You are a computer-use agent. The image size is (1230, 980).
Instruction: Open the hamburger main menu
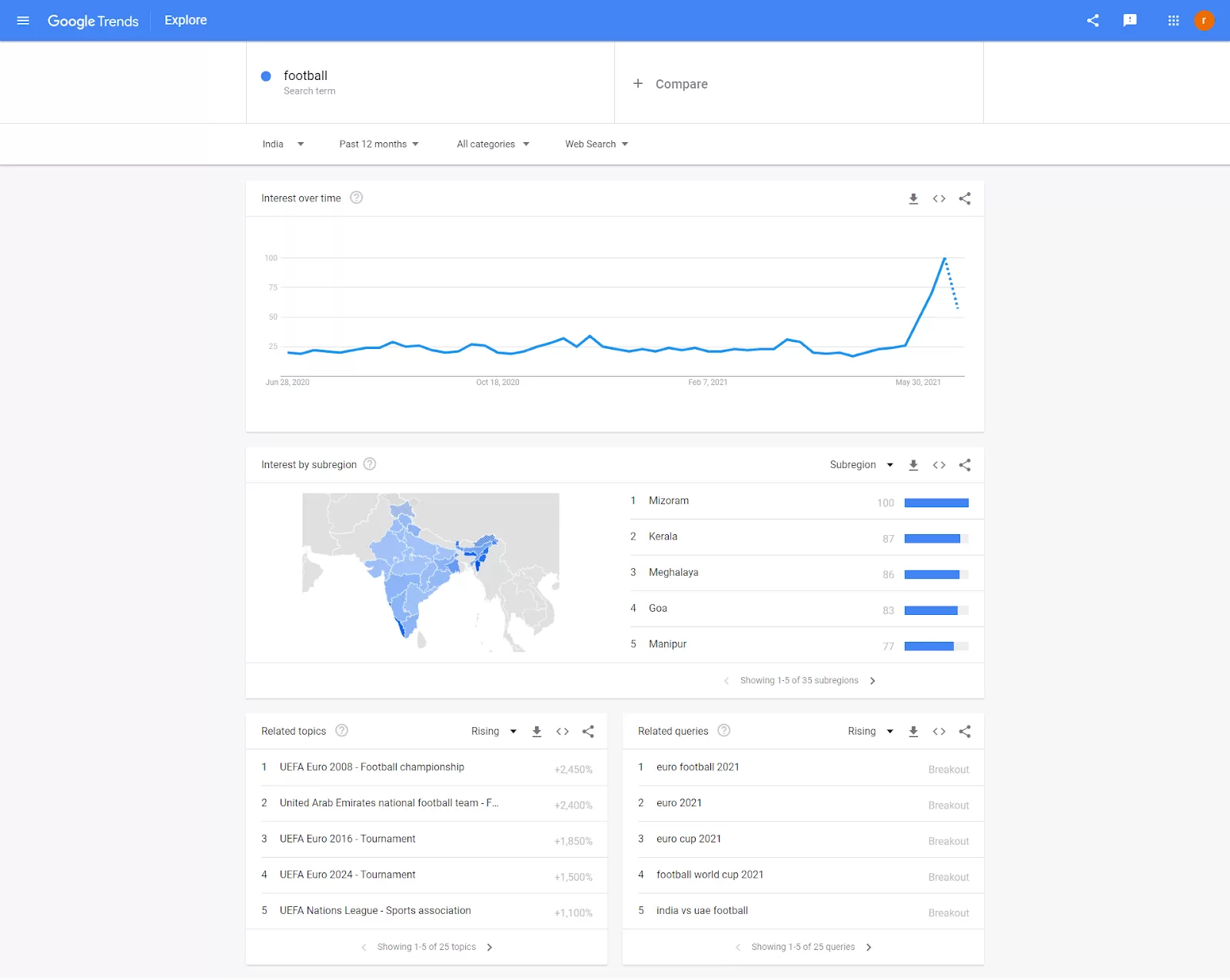(23, 21)
